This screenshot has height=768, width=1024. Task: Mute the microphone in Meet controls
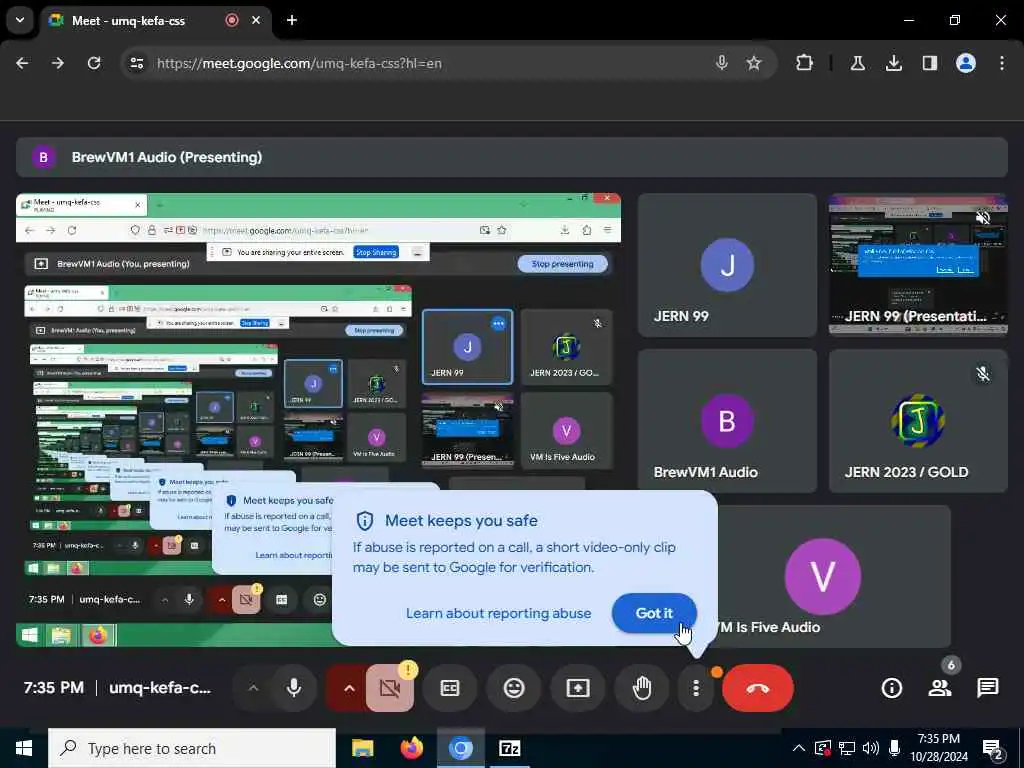coord(294,688)
